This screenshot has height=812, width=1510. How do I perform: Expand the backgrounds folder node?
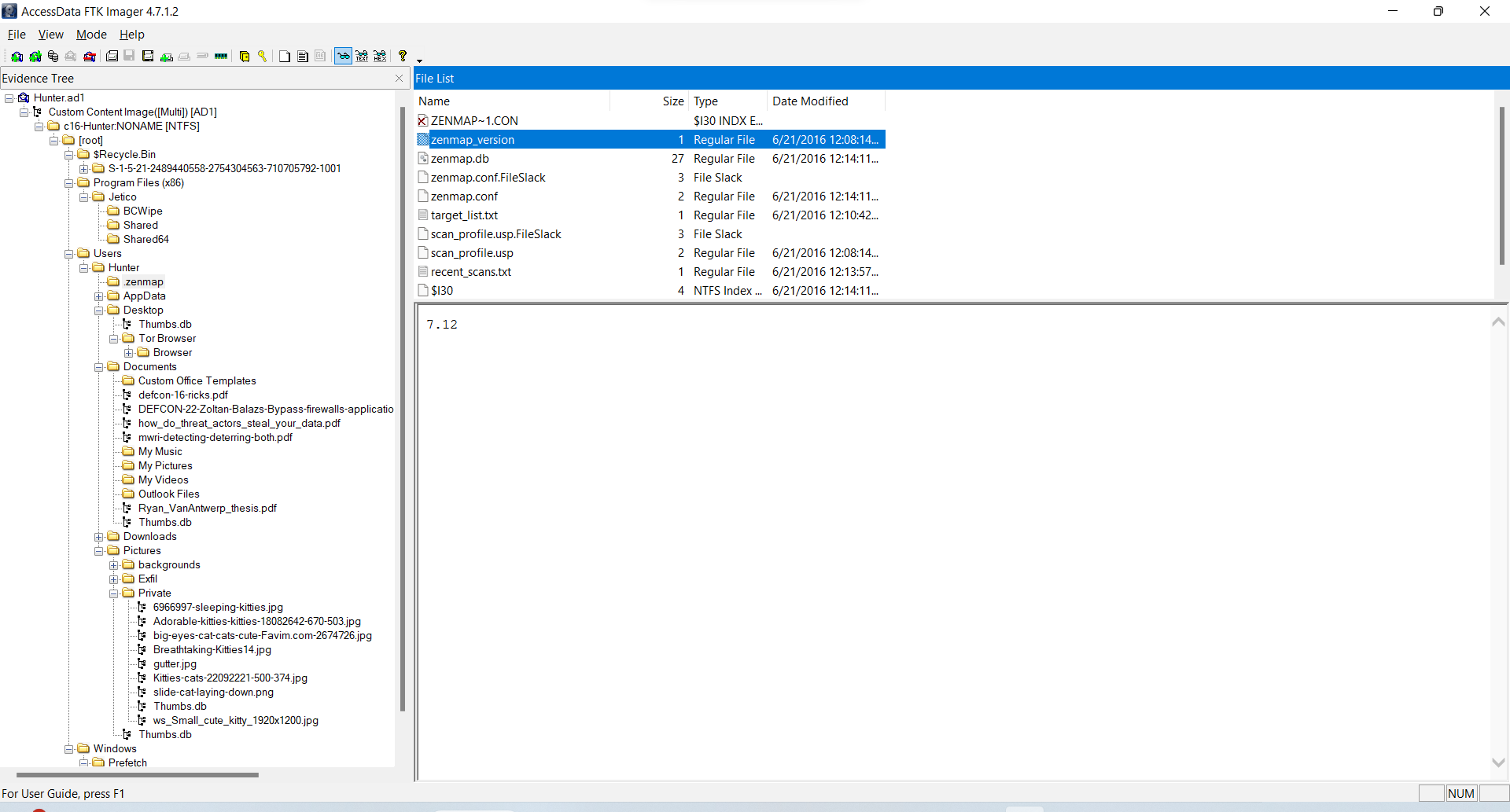(114, 565)
